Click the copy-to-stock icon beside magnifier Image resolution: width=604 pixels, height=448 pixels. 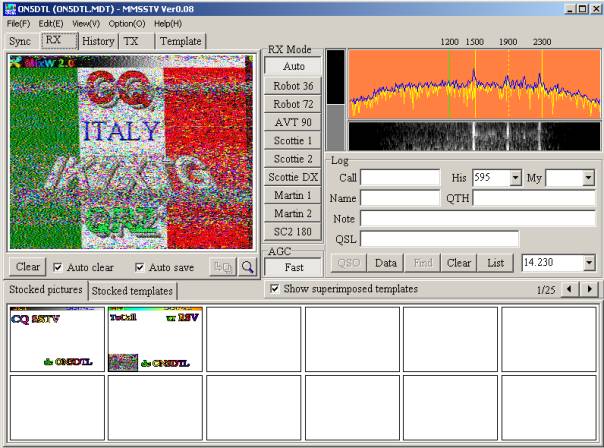coord(223,267)
